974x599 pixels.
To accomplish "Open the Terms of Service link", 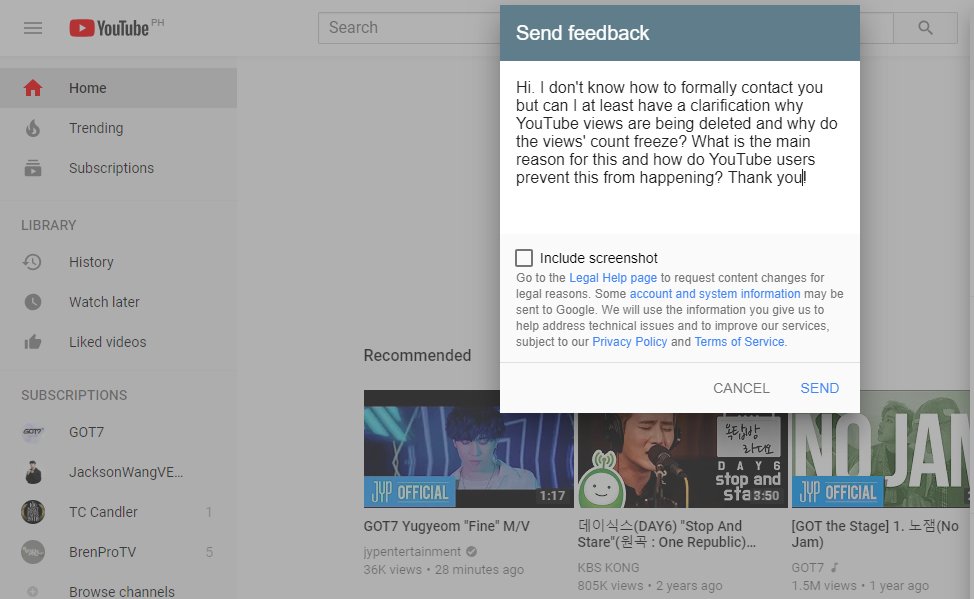I will point(739,342).
